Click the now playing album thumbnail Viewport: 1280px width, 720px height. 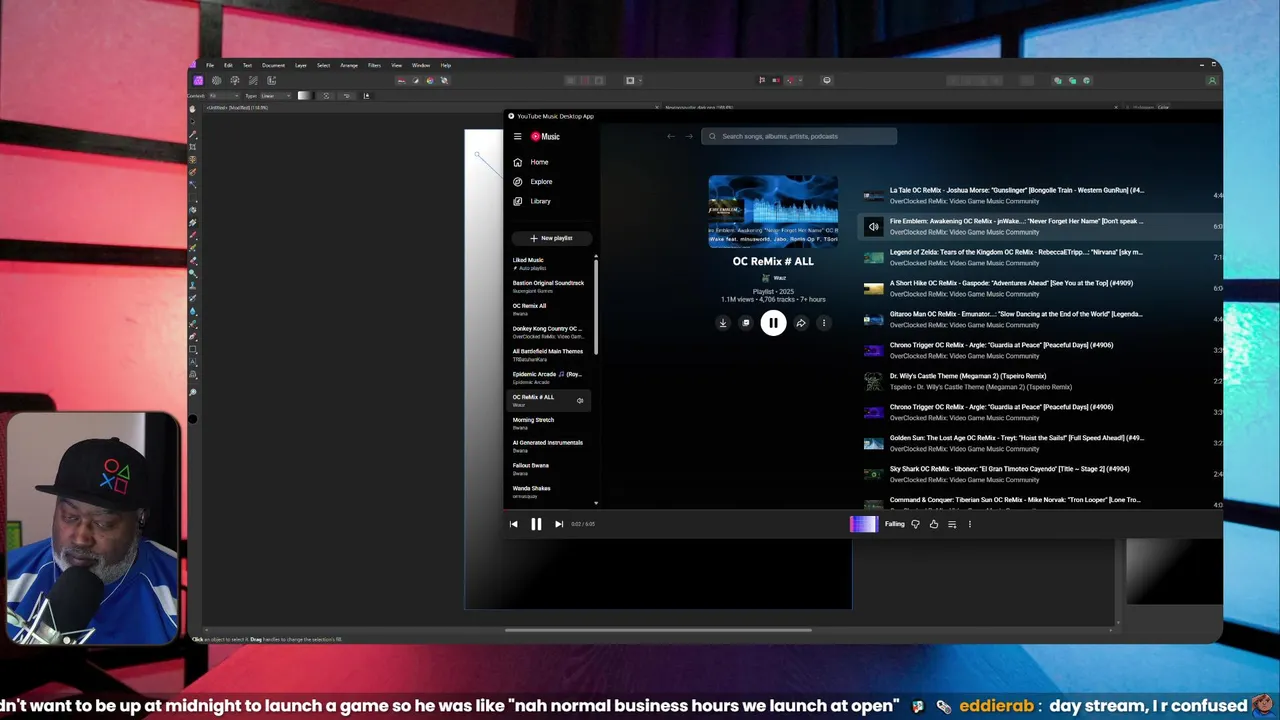[x=863, y=524]
